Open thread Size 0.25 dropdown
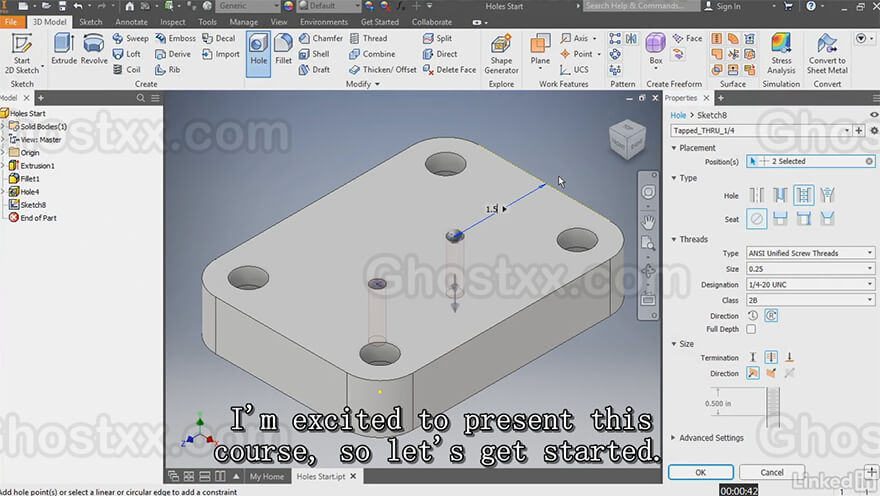Screen dimensions: 880x496 (810, 269)
